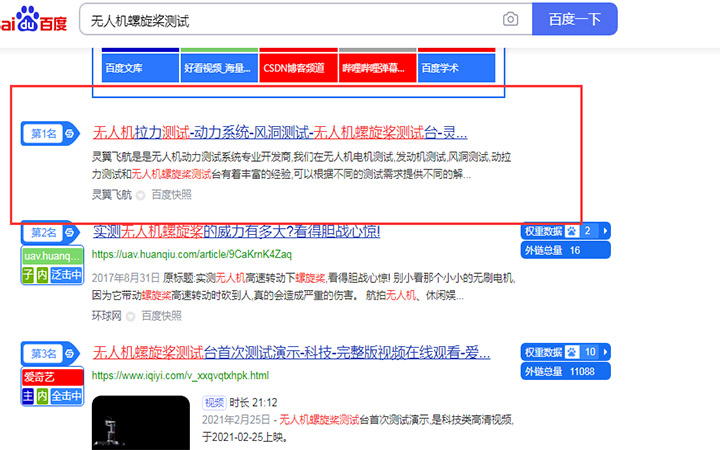
Task: Click the 子 tag under uav.huanqiu
Action: tap(28, 275)
